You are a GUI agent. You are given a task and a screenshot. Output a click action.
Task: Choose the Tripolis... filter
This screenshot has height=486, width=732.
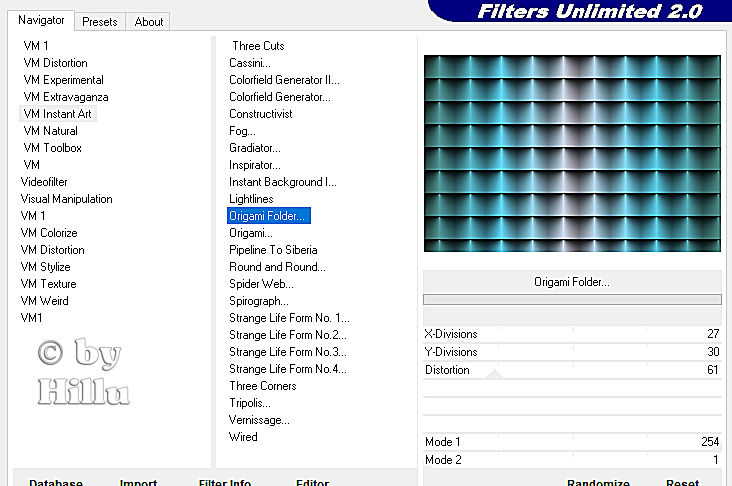click(250, 403)
